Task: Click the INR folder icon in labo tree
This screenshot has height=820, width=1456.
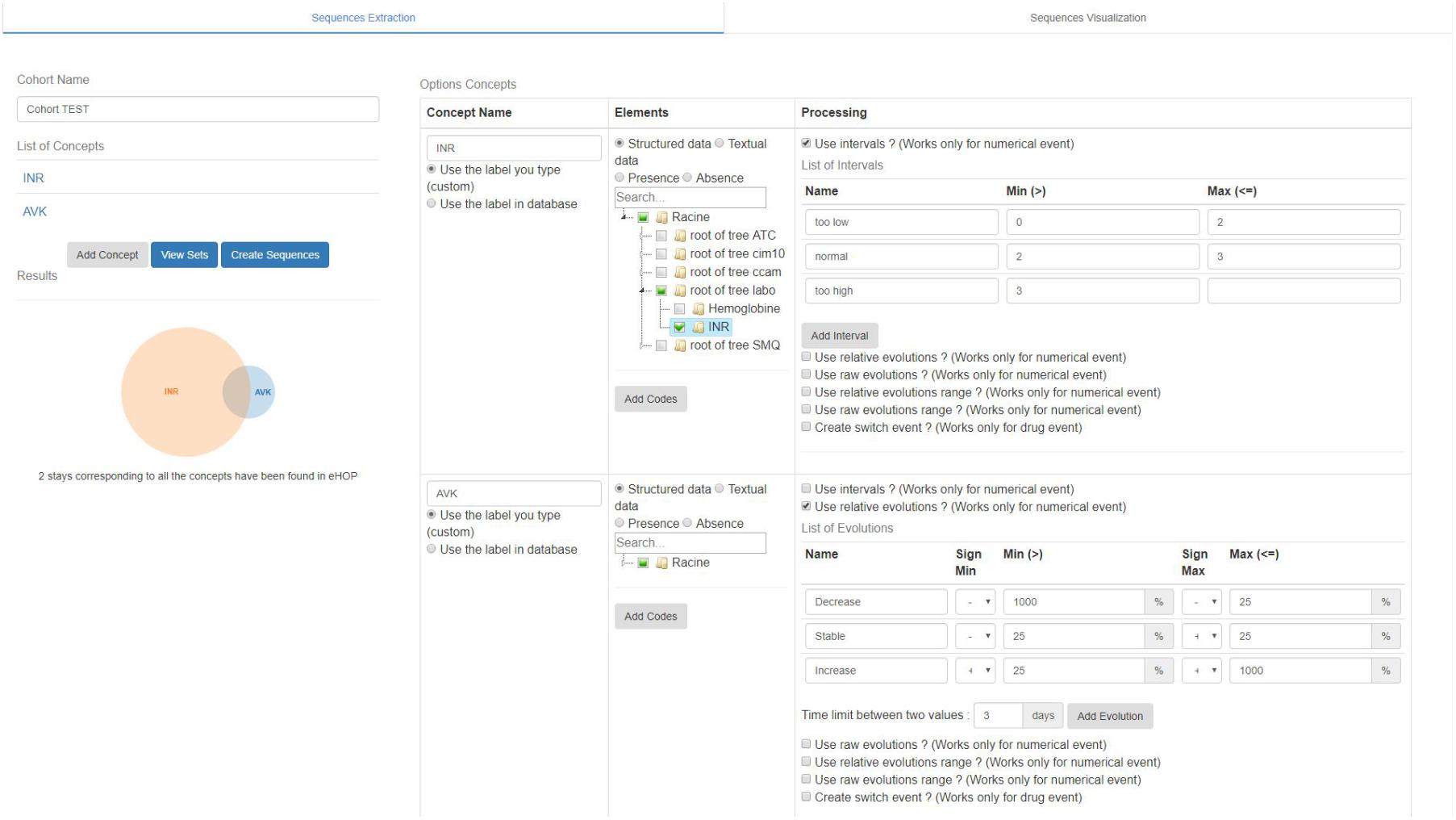Action: point(699,328)
